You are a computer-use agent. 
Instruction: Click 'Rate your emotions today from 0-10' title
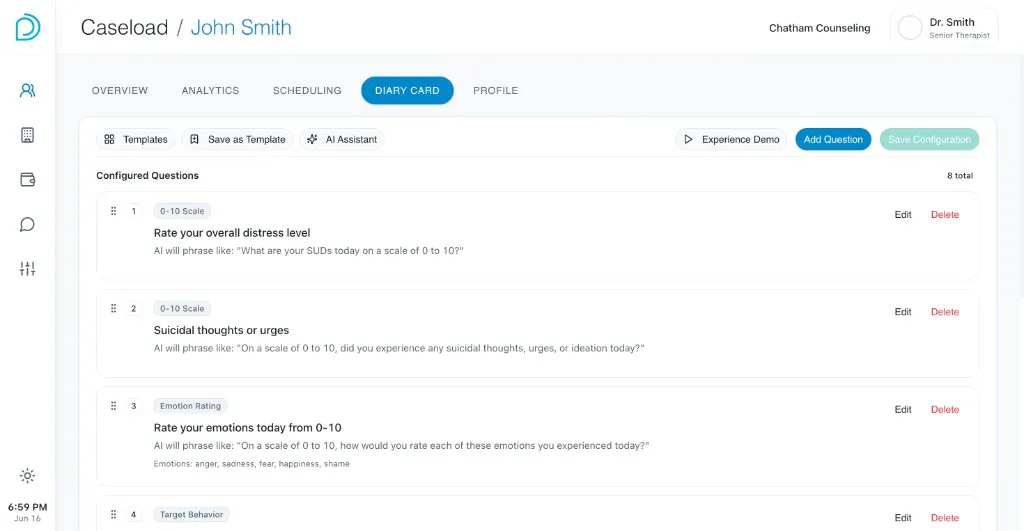coord(248,428)
